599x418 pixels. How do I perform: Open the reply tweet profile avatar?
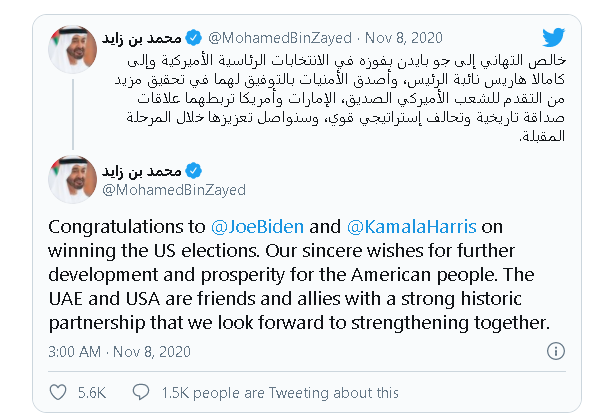tap(73, 179)
